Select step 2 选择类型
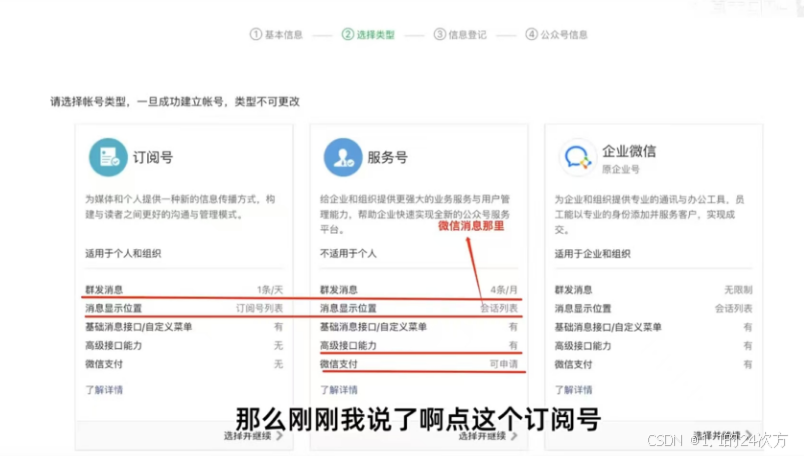This screenshot has height=456, width=804. (368, 34)
